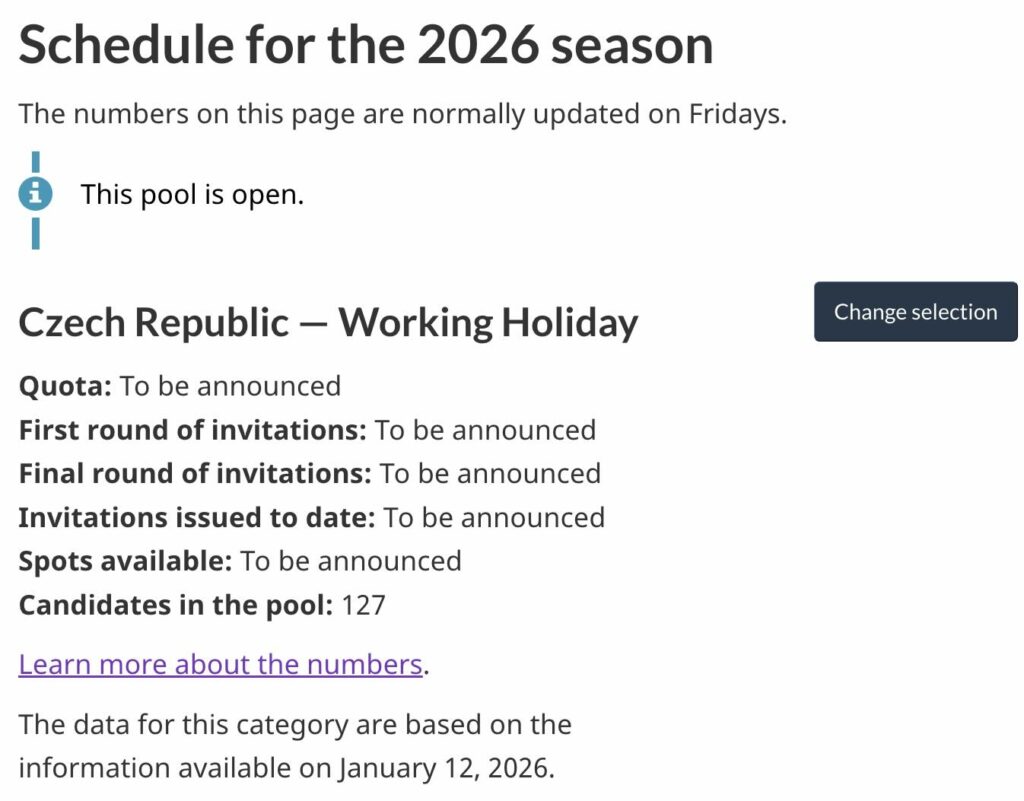Click To be announced beside Spots available
Viewport: 1024px width, 801px height.
(350, 560)
